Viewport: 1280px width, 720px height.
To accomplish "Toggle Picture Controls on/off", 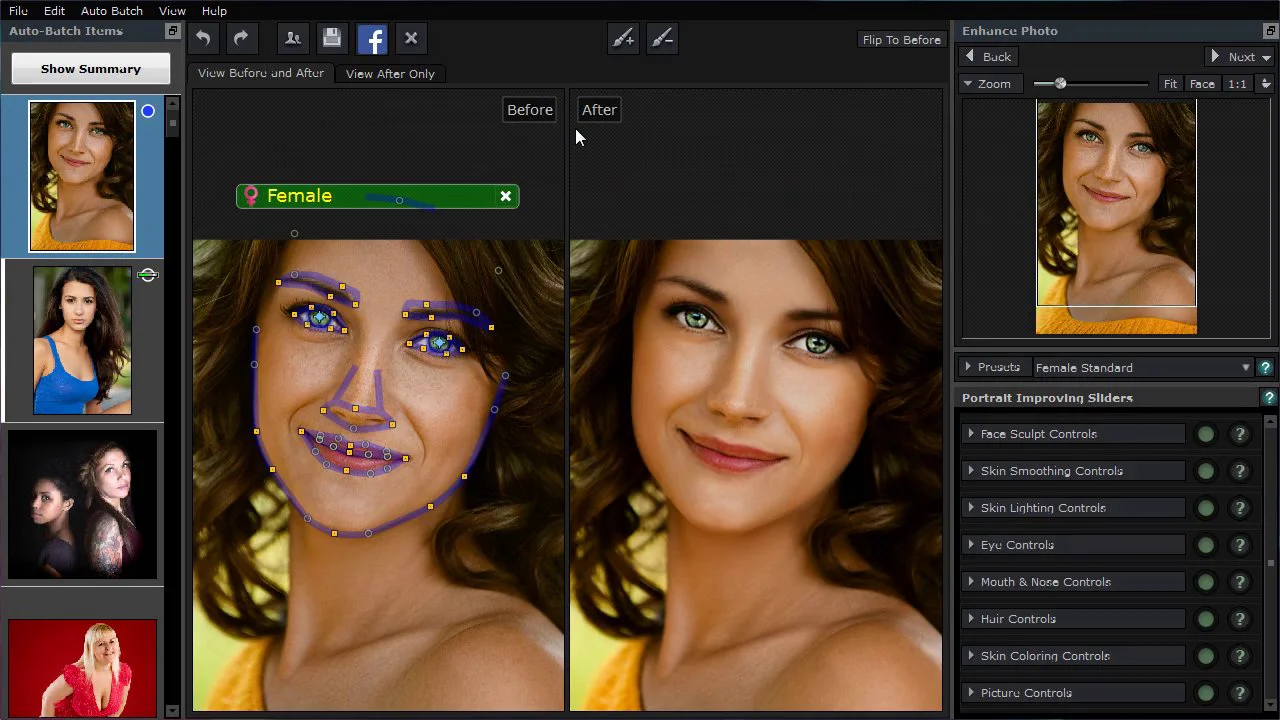I will pyautogui.click(x=1206, y=693).
